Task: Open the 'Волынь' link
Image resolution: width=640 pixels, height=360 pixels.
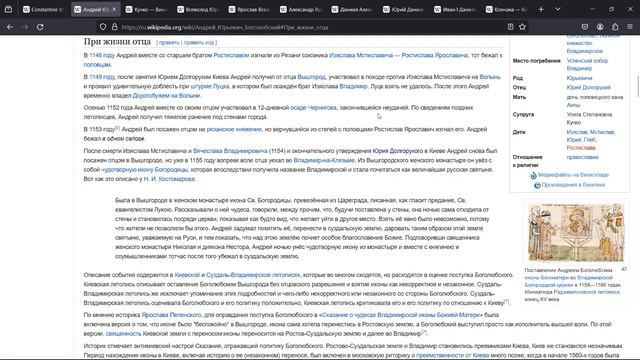Action: pos(490,77)
